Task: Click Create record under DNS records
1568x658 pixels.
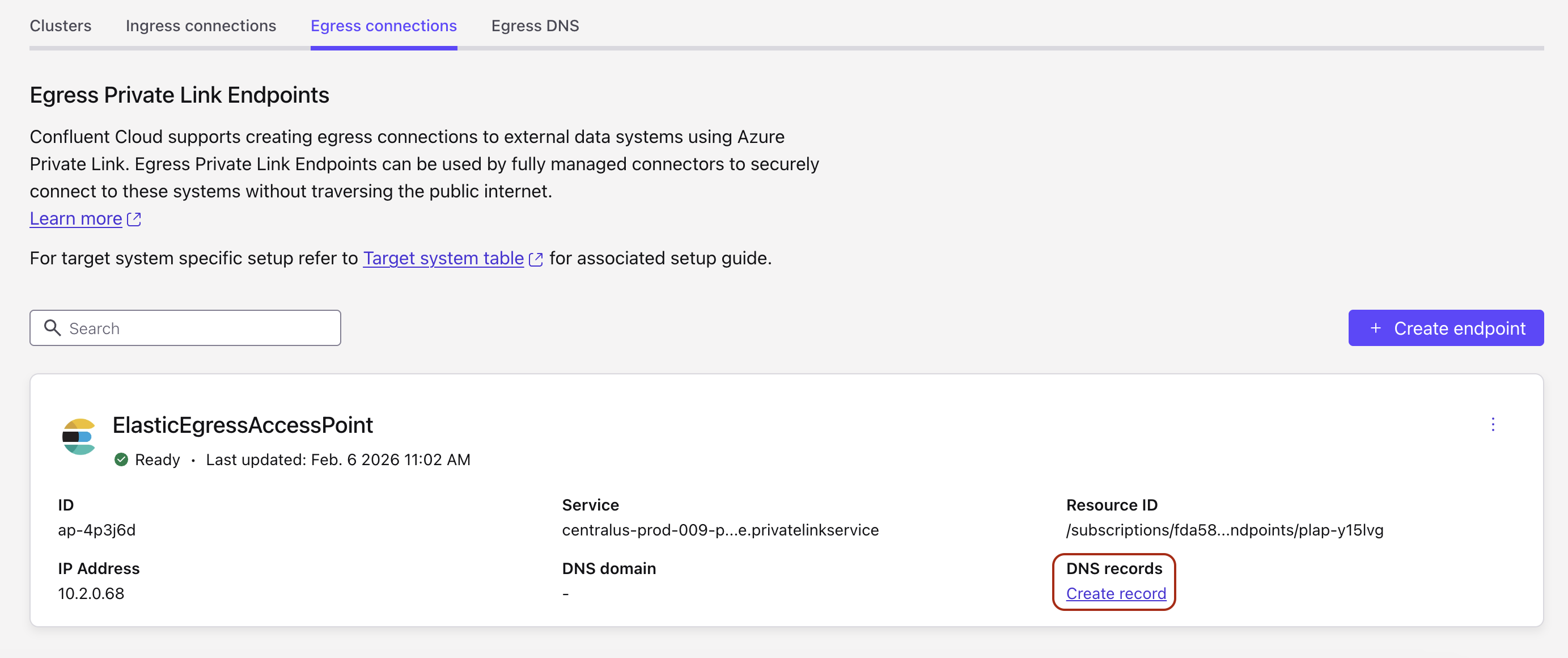Action: pos(1115,593)
